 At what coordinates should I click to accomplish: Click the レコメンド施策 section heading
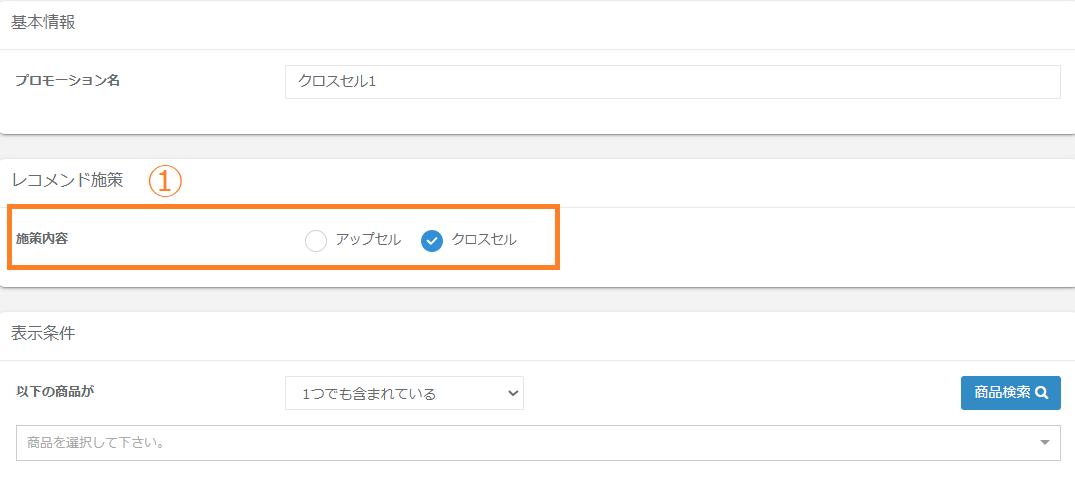coord(67,181)
